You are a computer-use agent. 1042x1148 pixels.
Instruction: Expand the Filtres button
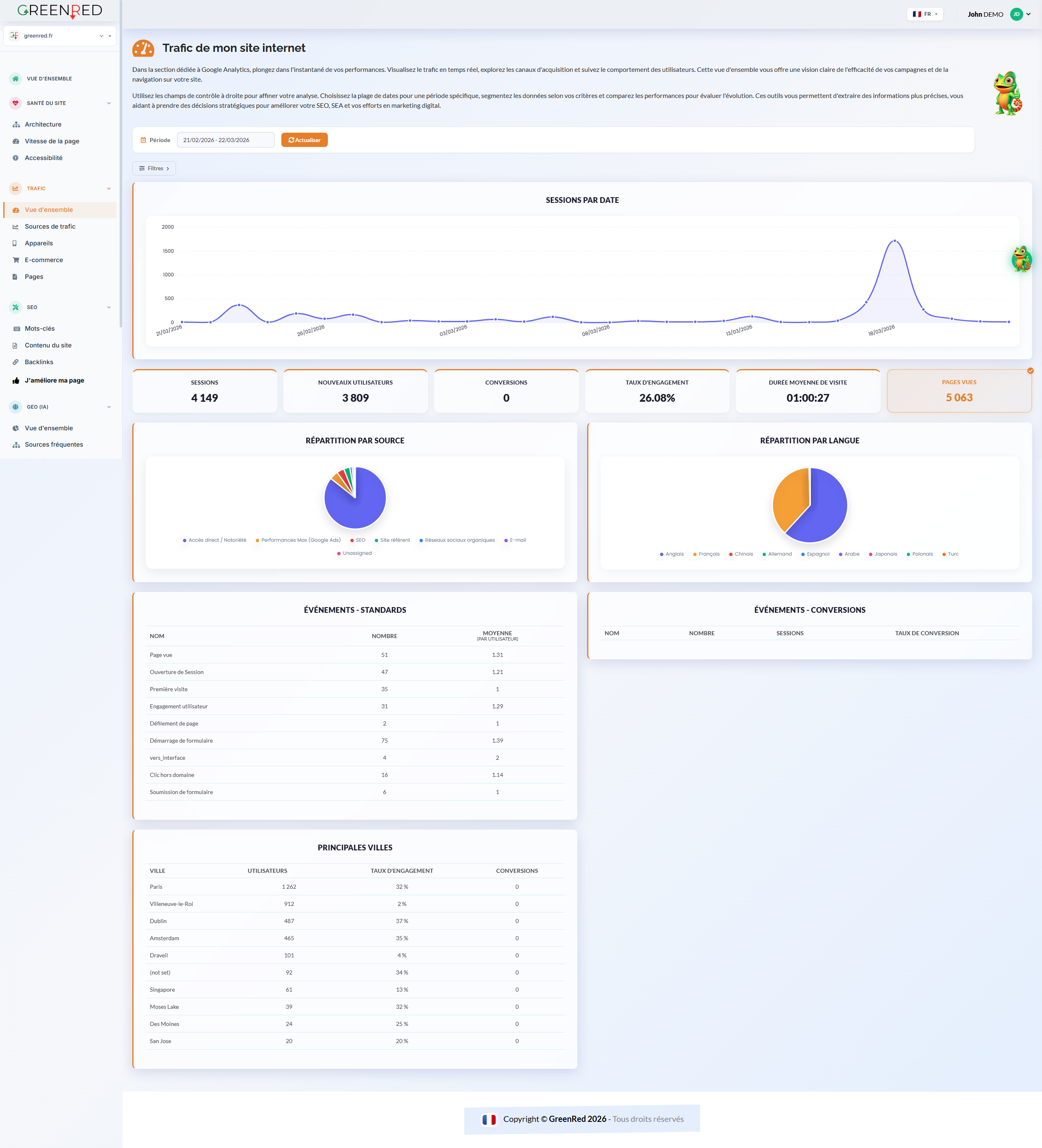(154, 169)
